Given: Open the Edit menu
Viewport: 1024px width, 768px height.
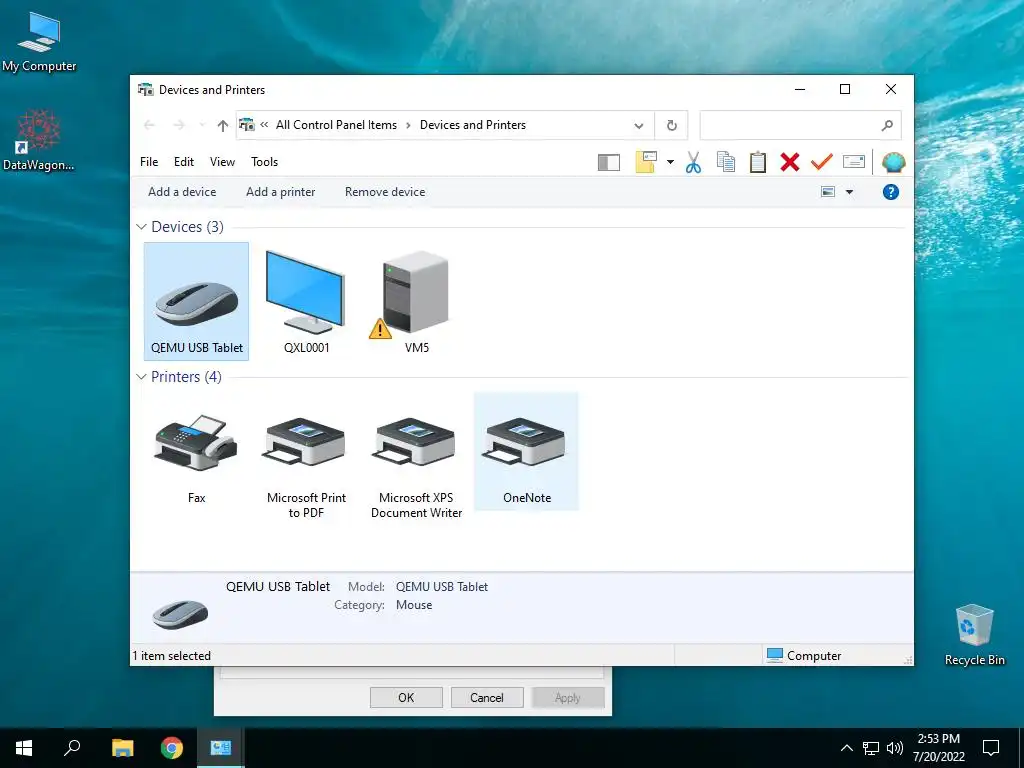Looking at the screenshot, I should tap(184, 162).
